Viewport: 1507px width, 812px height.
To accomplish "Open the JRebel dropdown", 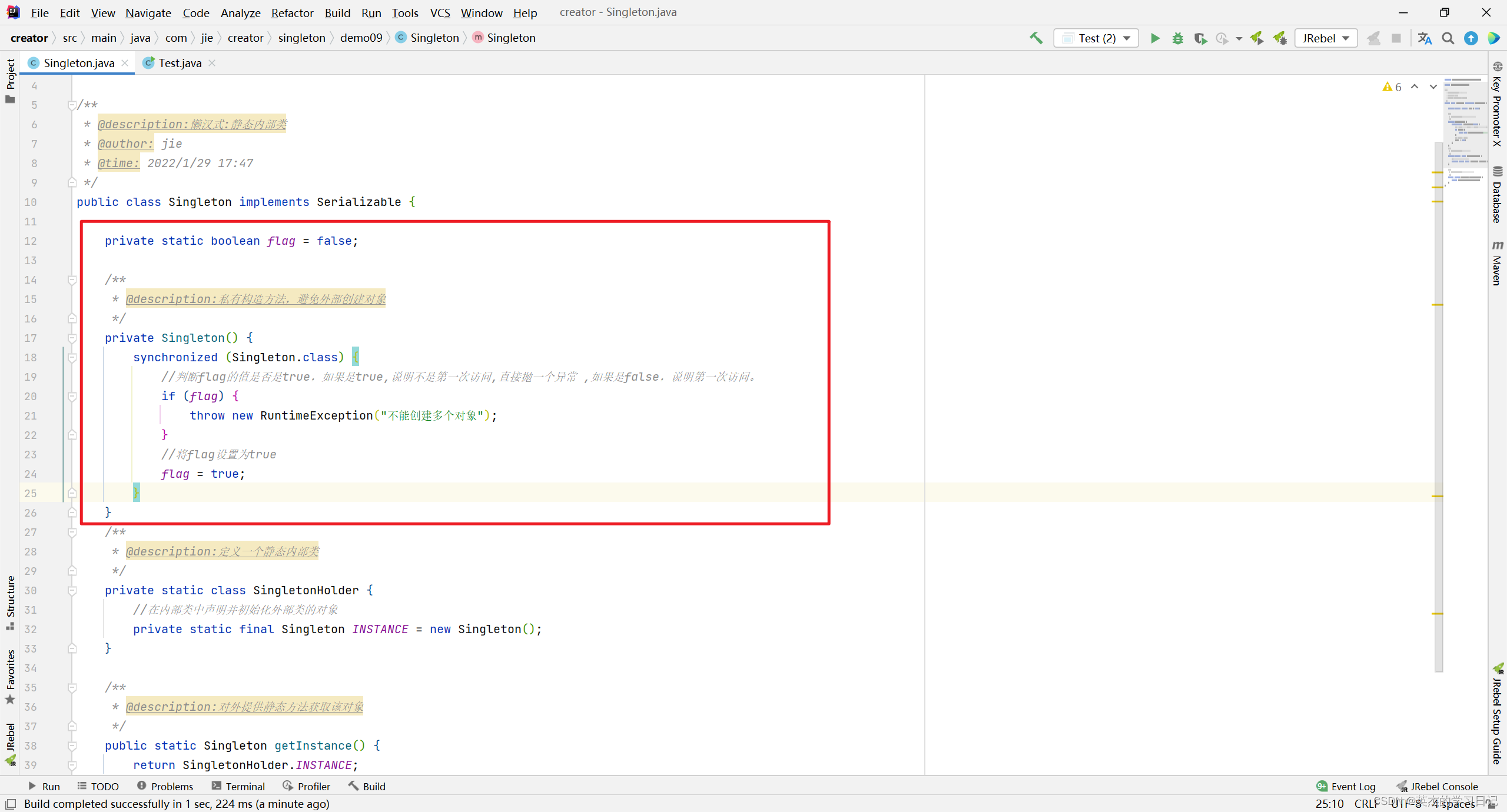I will click(x=1326, y=38).
